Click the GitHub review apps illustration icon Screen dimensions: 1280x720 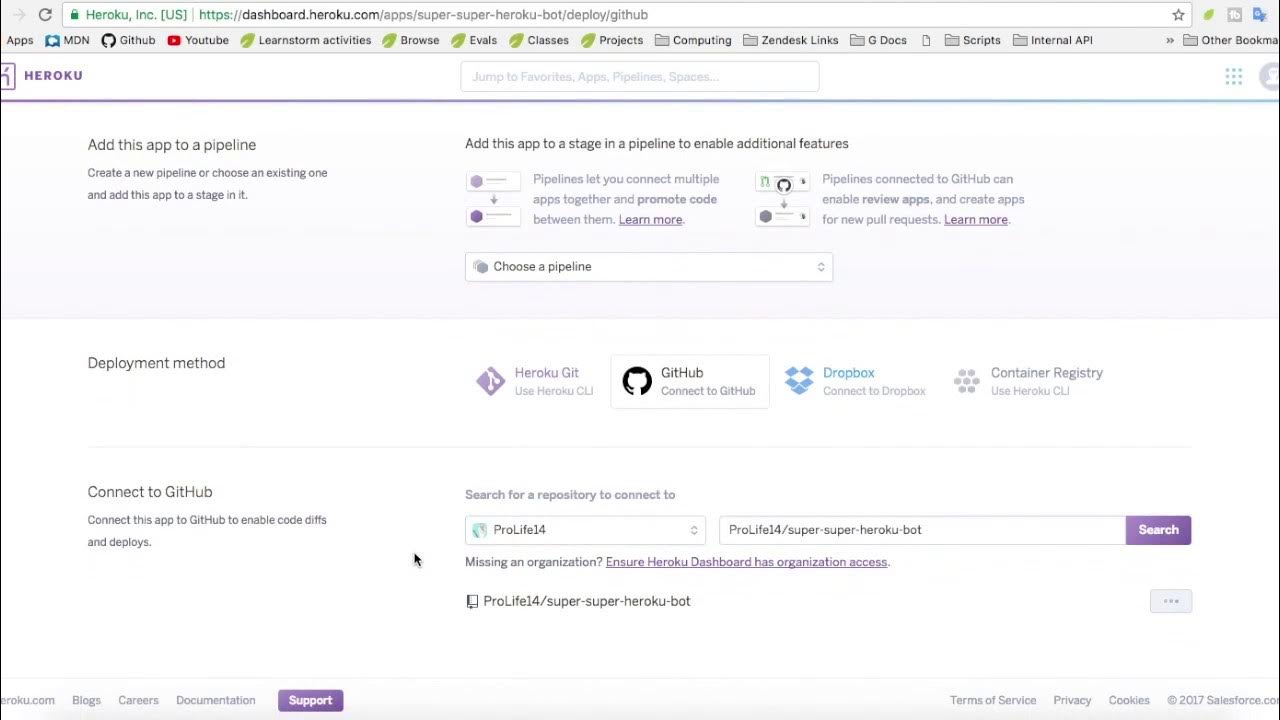782,198
